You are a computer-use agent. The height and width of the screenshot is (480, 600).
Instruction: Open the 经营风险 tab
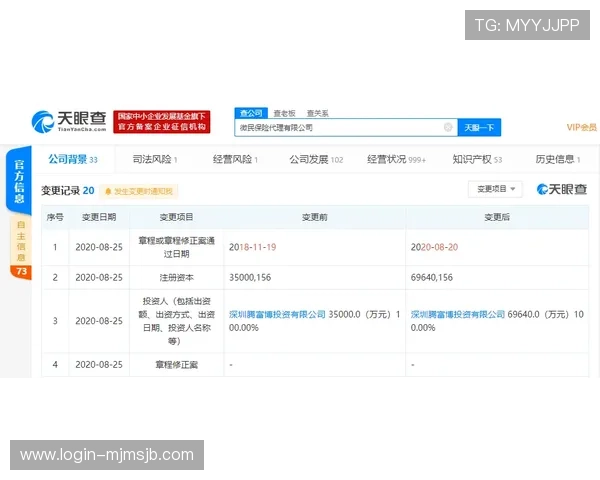click(235, 159)
